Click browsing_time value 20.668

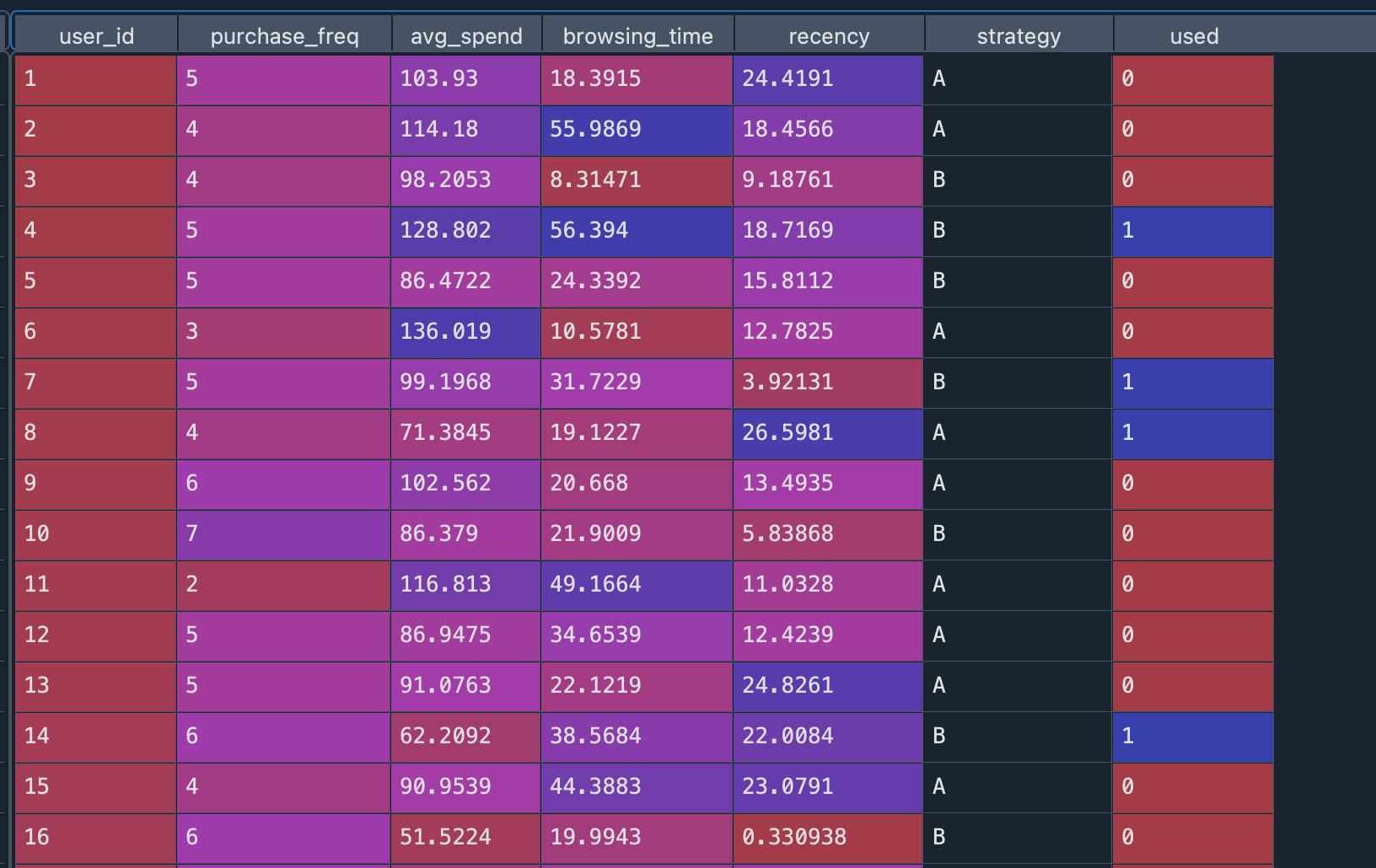(x=637, y=485)
